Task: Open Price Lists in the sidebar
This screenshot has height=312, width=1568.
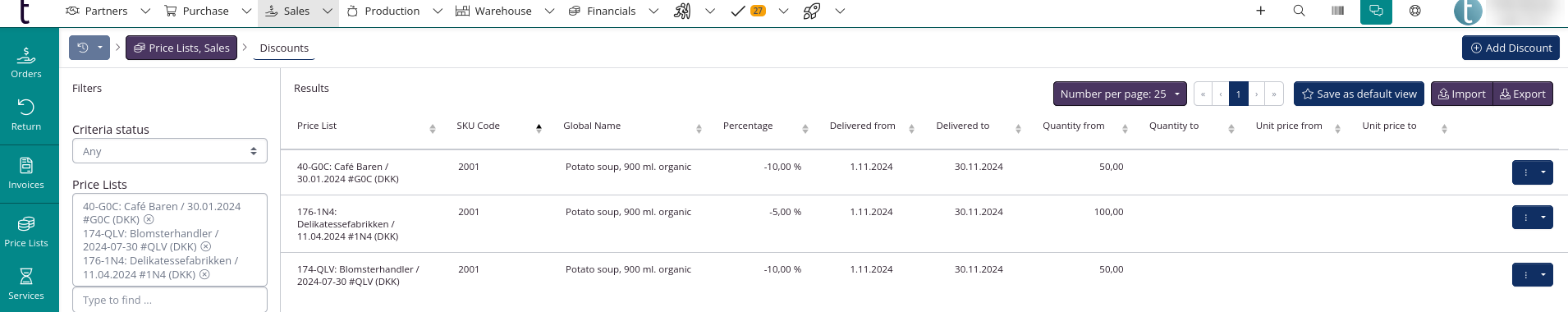Action: coord(26,232)
